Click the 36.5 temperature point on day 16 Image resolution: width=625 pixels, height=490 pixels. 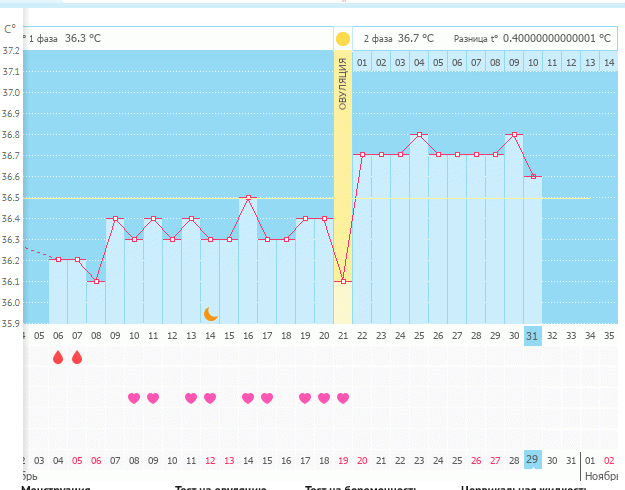248,198
